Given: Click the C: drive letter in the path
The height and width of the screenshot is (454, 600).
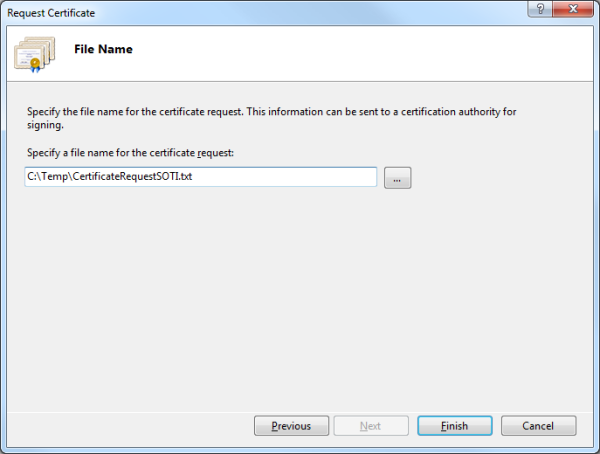Looking at the screenshot, I should pos(31,176).
